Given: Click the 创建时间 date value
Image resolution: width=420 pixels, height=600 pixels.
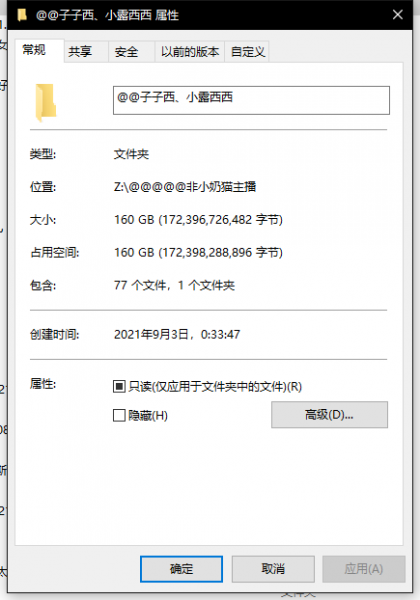Looking at the screenshot, I should [x=177, y=334].
